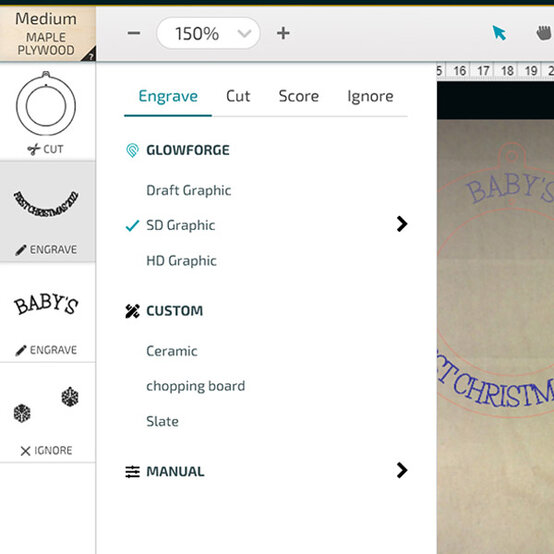Expand the Manual settings arrow
Image resolution: width=554 pixels, height=554 pixels.
[x=402, y=470]
